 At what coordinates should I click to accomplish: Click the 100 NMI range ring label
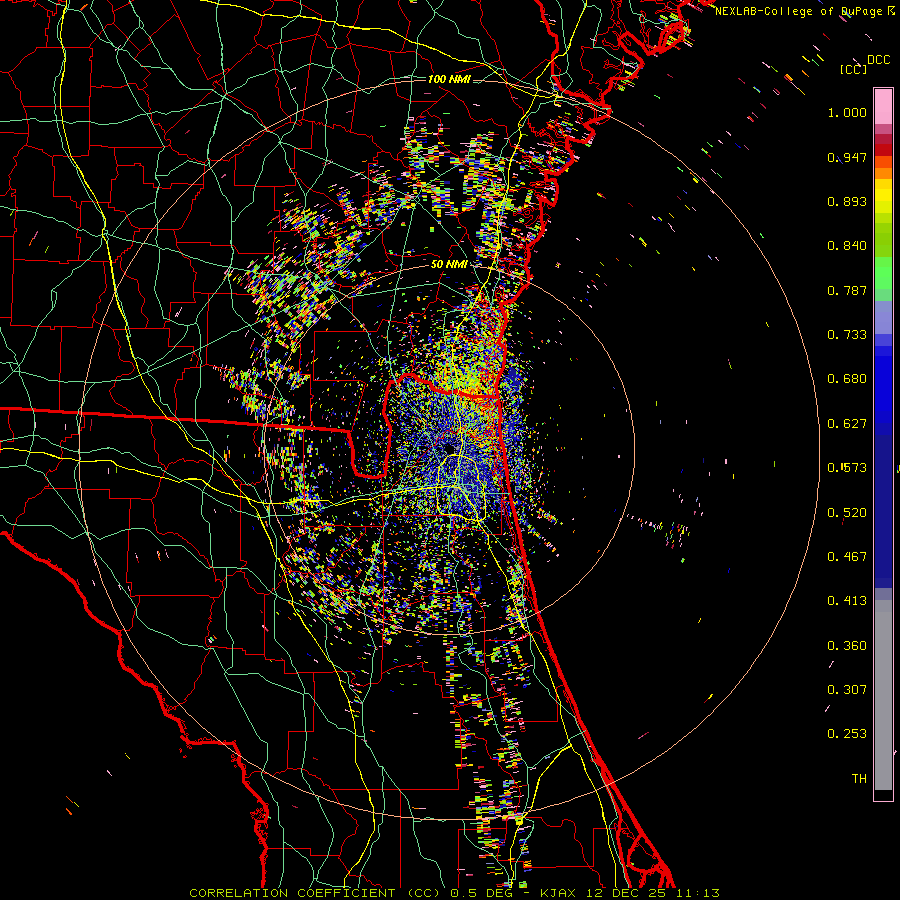coord(449,79)
